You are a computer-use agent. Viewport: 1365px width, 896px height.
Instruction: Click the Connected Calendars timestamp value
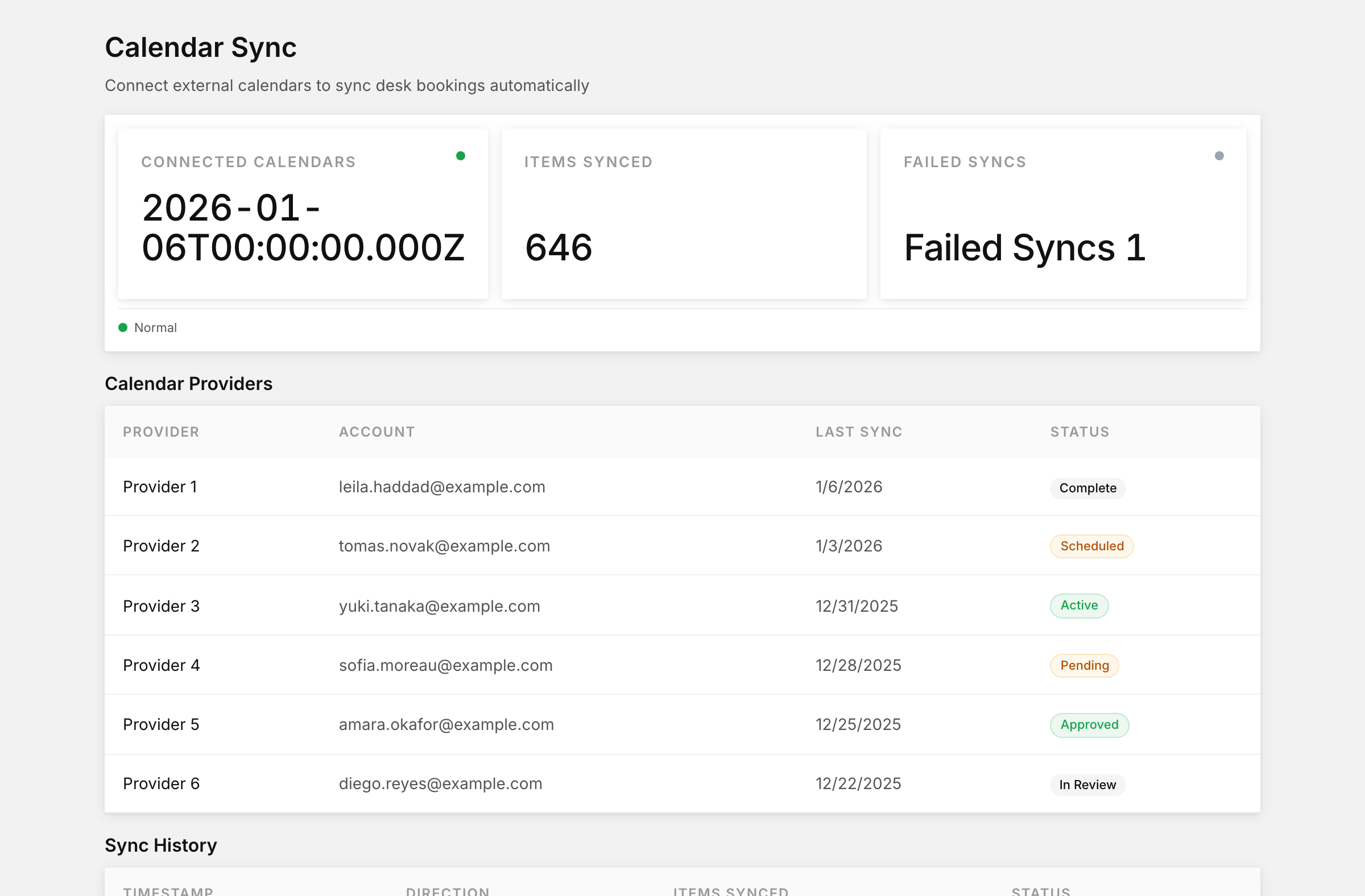(303, 227)
